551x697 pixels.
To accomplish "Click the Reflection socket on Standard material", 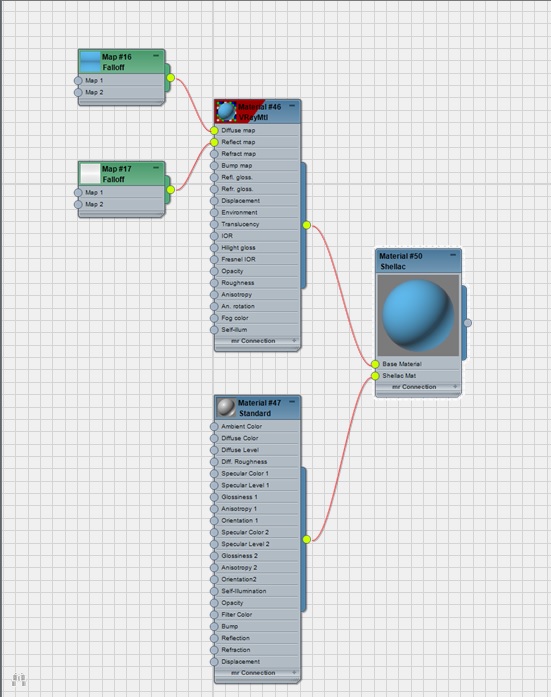I will [x=214, y=638].
